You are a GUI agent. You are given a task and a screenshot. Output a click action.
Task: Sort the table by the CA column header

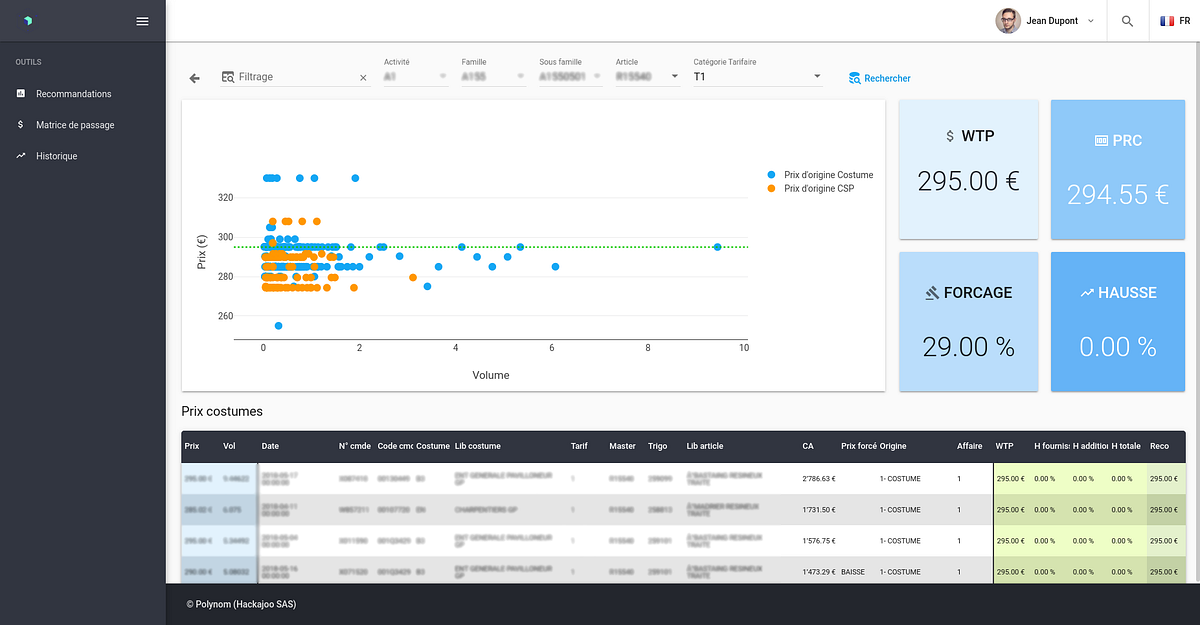(808, 446)
